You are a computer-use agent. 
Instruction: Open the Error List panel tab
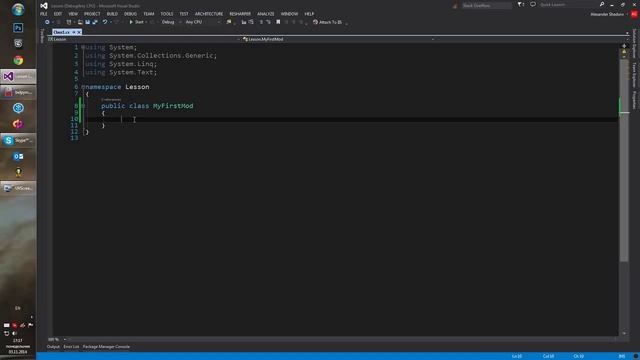71,347
